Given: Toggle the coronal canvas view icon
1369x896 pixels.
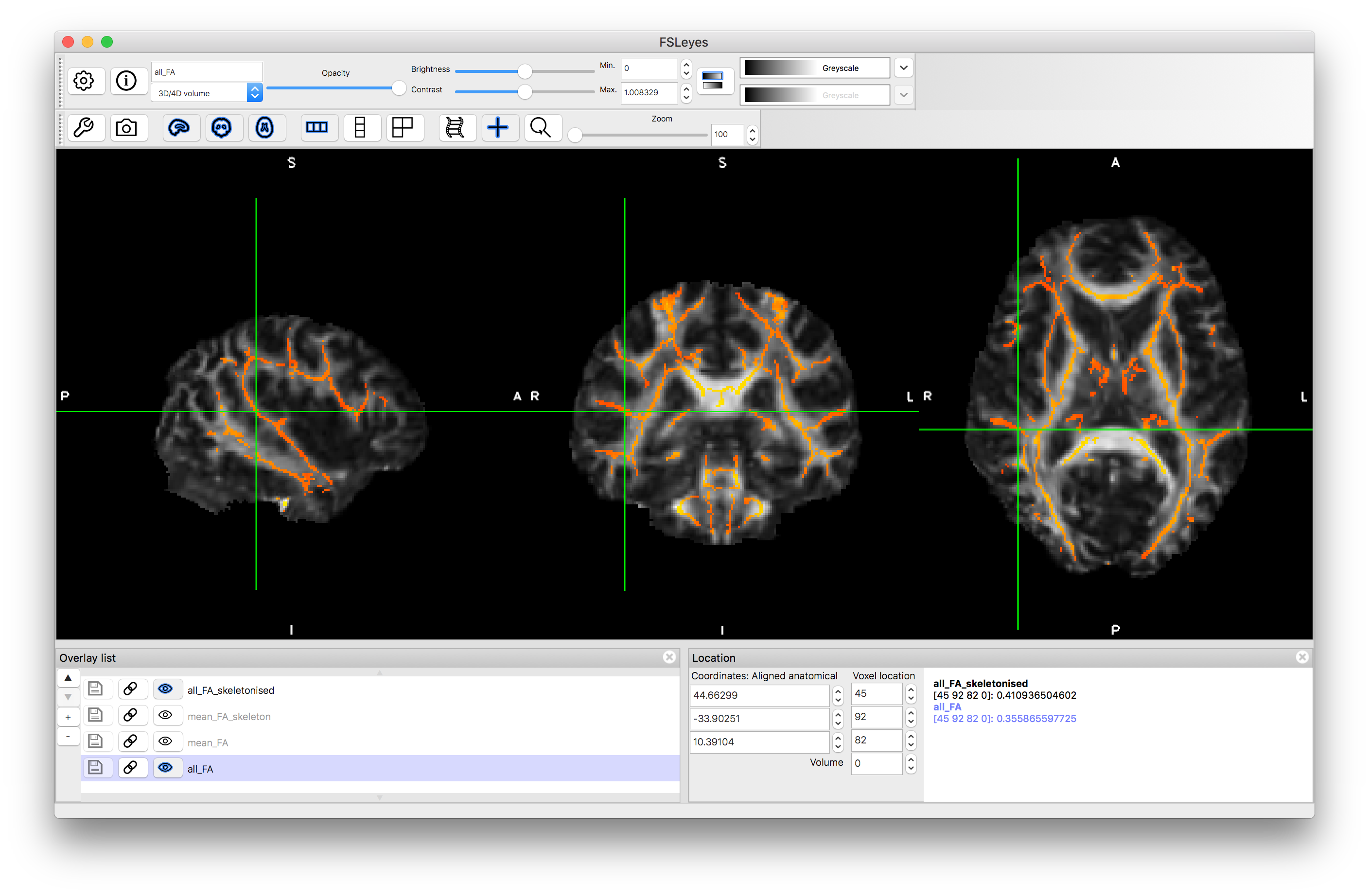Looking at the screenshot, I should click(x=222, y=128).
